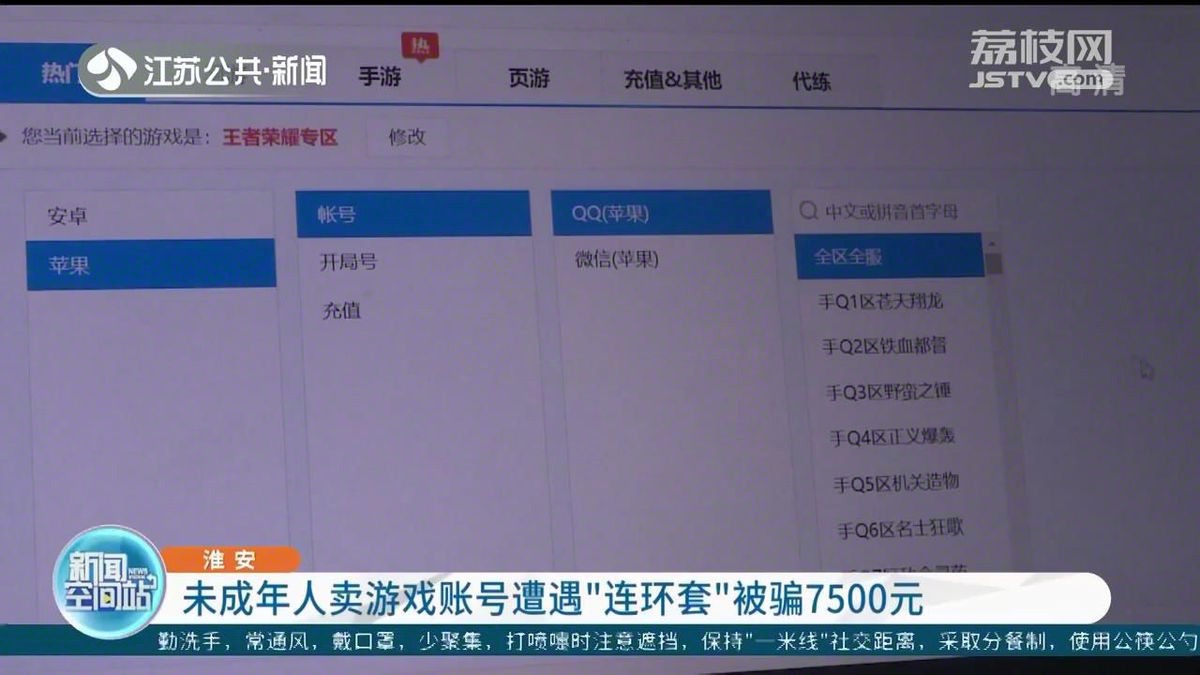
Task: Select 全区全服 in the server list
Action: 889,256
